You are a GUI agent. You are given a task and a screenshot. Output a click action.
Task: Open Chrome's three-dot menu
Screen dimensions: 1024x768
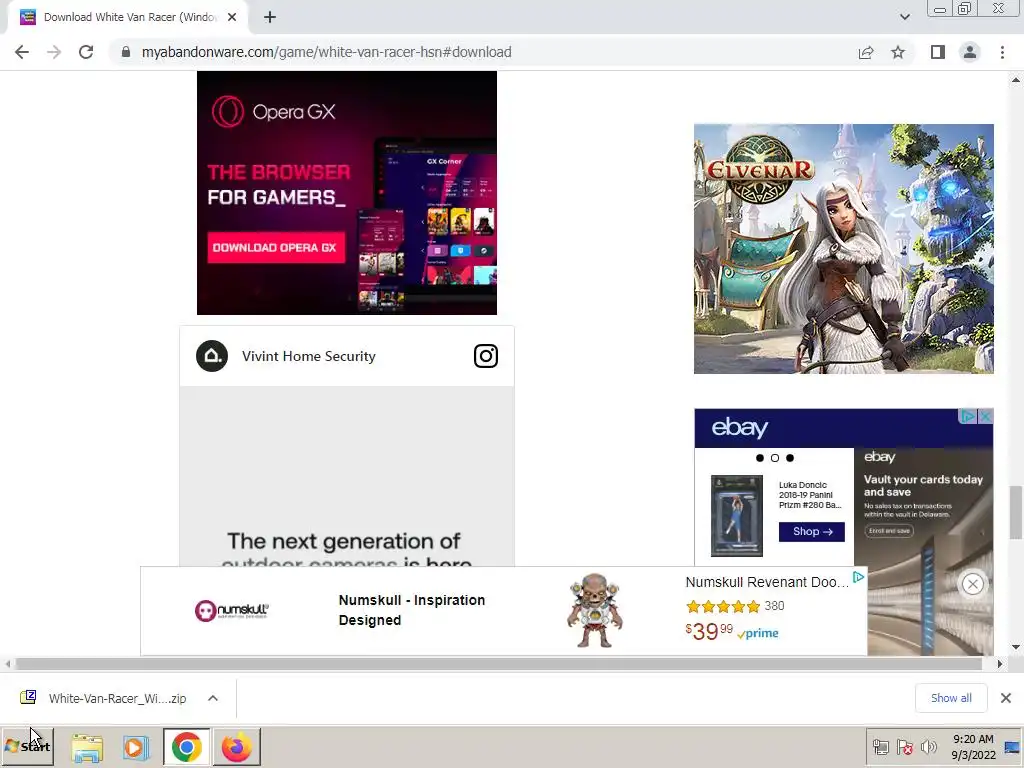(1002, 52)
